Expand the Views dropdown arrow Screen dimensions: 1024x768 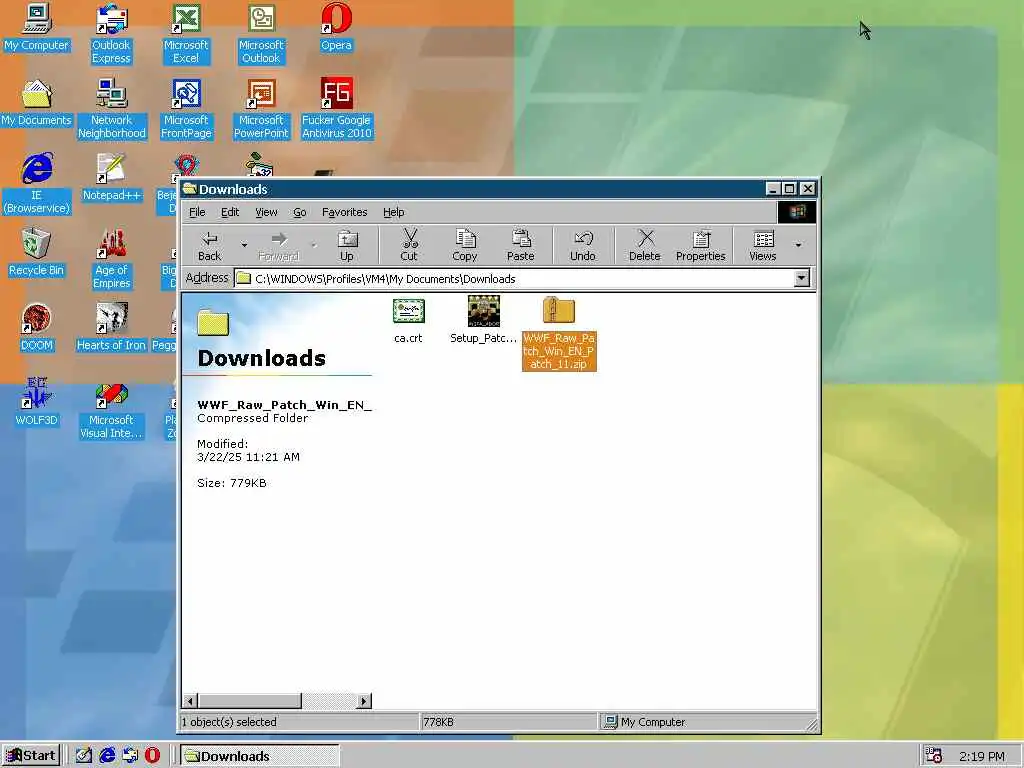coord(798,246)
